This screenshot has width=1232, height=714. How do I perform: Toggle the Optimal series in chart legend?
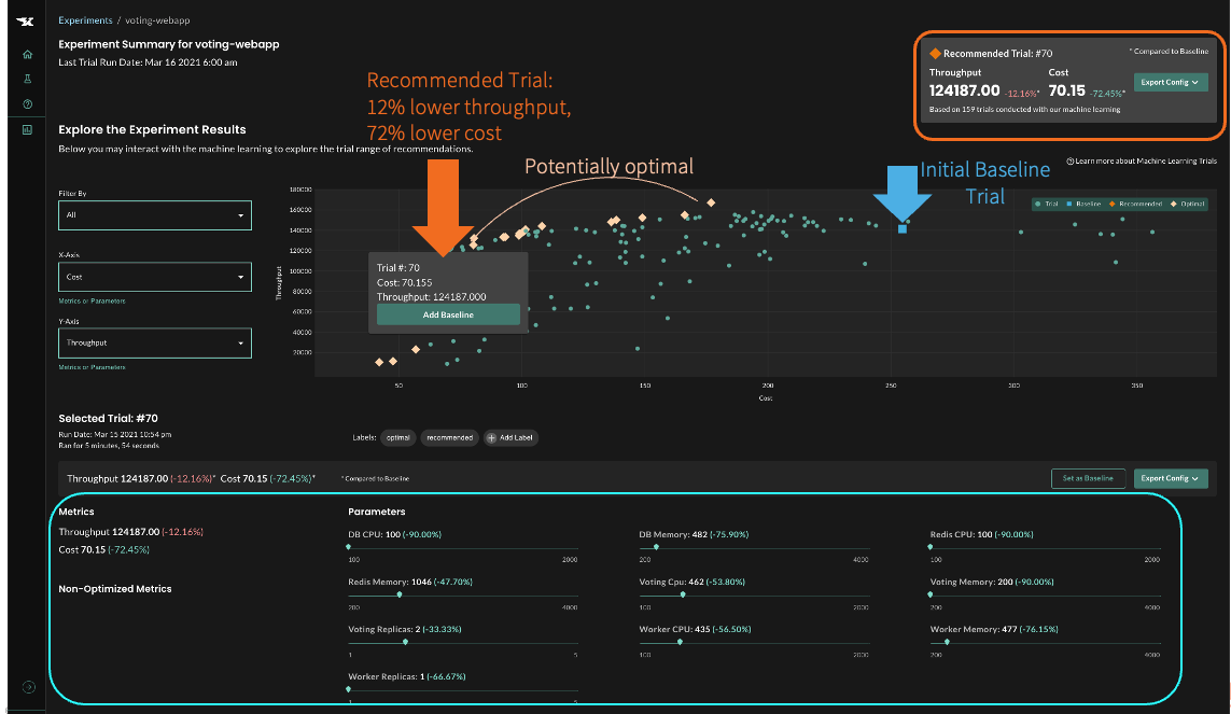(1174, 204)
